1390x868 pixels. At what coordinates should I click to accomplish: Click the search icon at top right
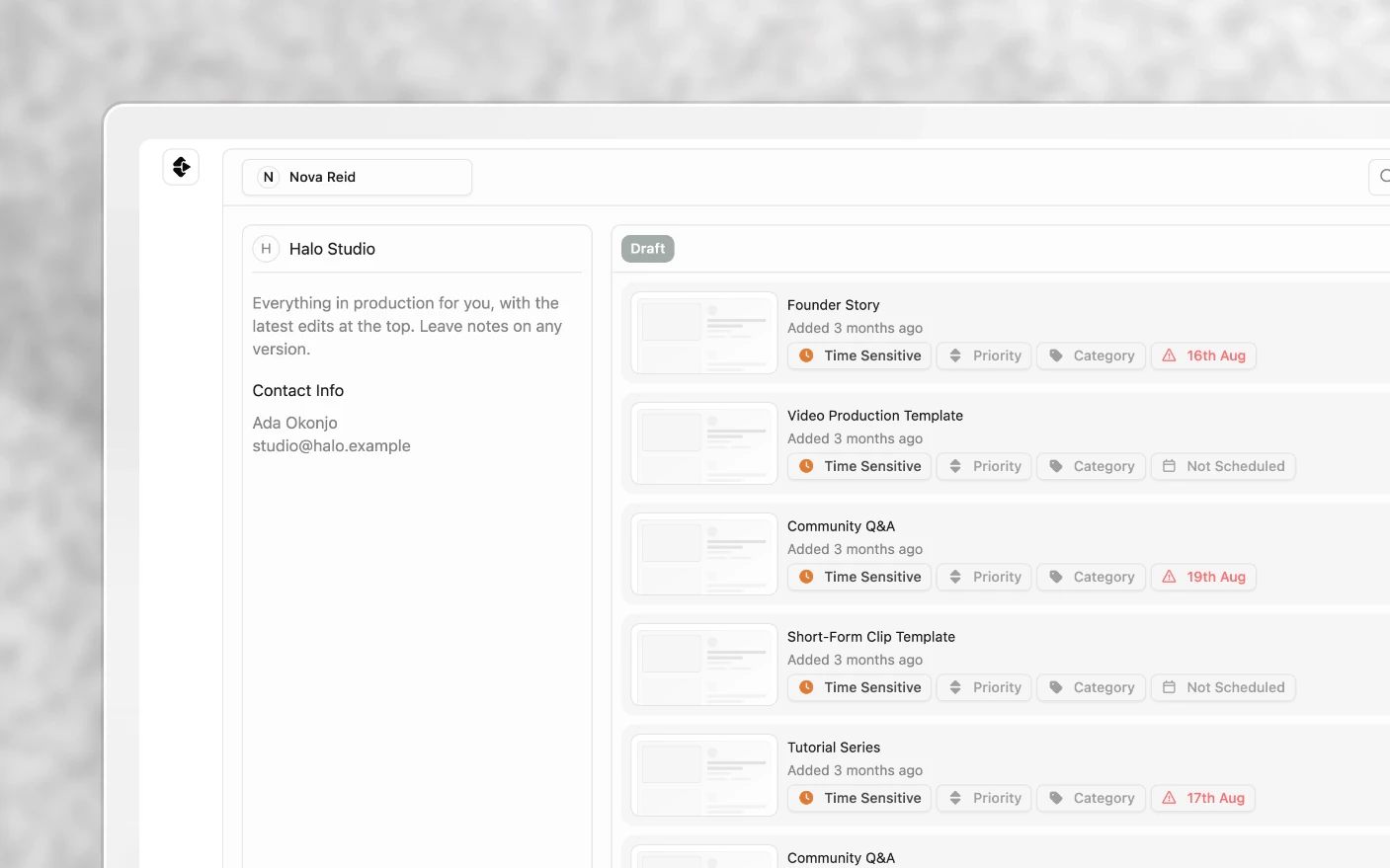[1383, 177]
